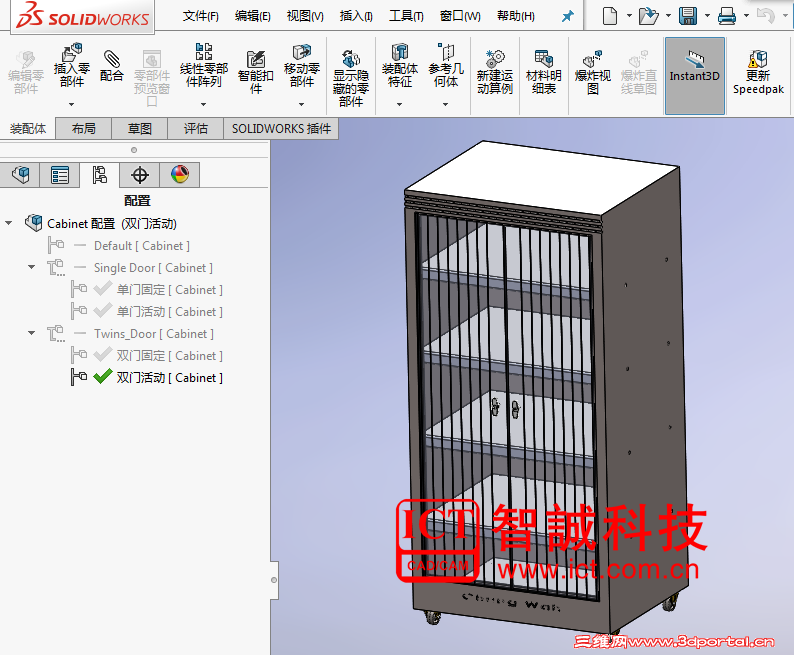Switch to the 评估 tab
The height and width of the screenshot is (655, 794).
click(195, 129)
